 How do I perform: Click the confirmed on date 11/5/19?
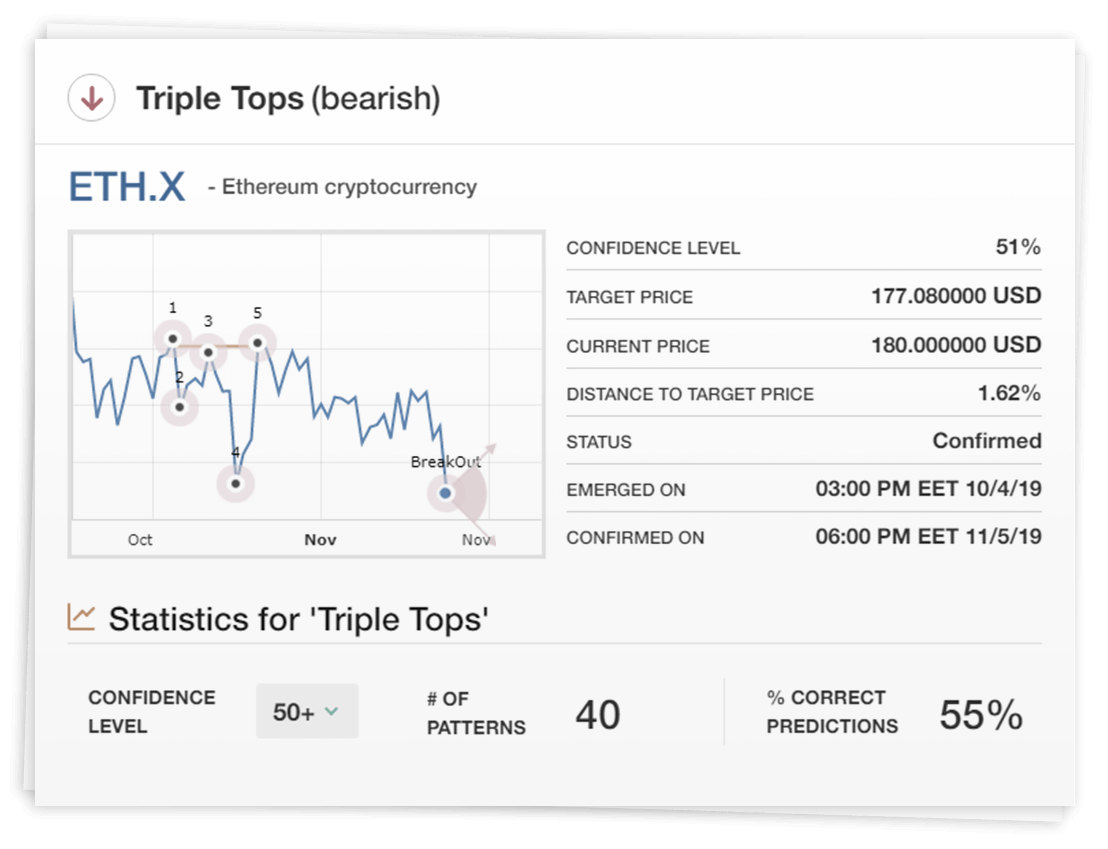928,537
